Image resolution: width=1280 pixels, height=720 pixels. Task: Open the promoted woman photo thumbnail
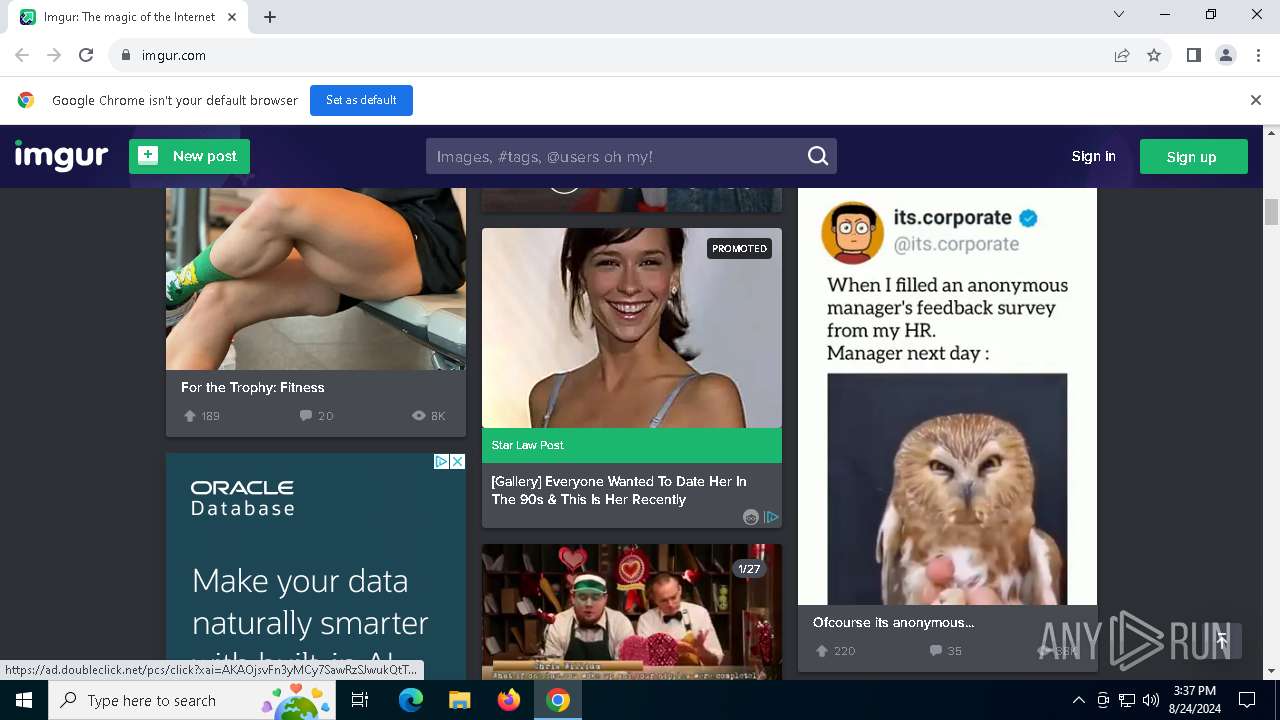coord(632,328)
